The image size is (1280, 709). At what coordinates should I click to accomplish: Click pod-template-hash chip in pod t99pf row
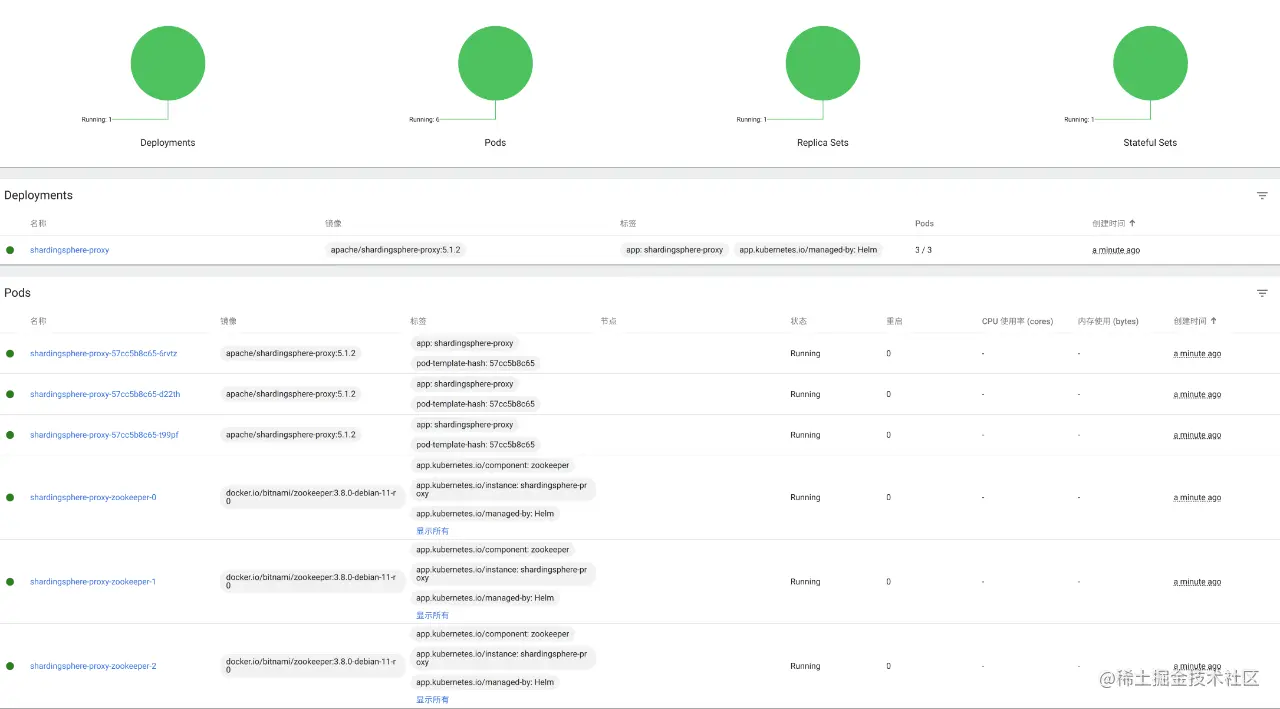point(475,445)
